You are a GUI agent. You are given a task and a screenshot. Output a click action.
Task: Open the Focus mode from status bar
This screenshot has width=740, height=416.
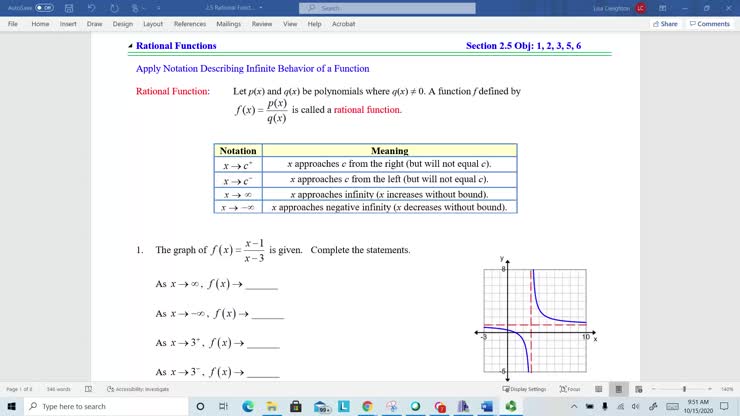pyautogui.click(x=570, y=389)
